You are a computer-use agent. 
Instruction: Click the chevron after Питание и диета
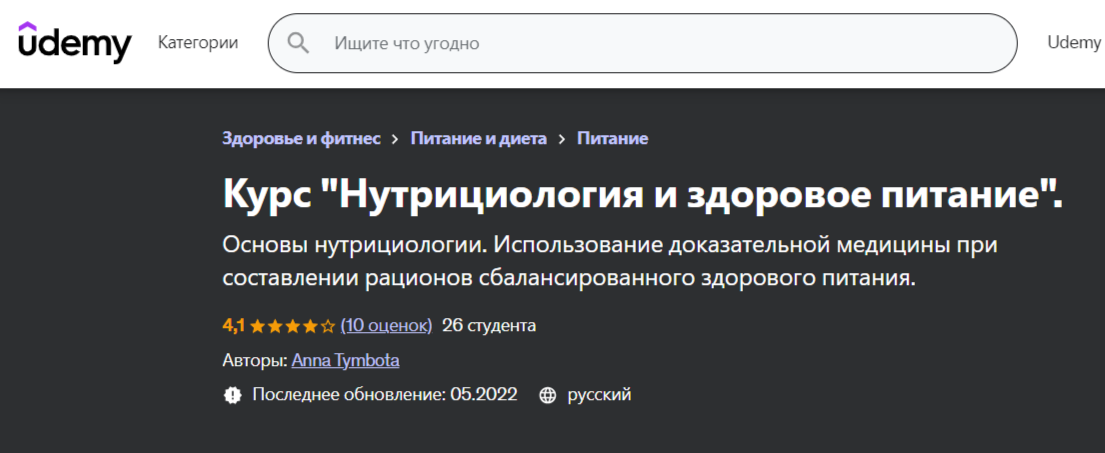point(562,139)
